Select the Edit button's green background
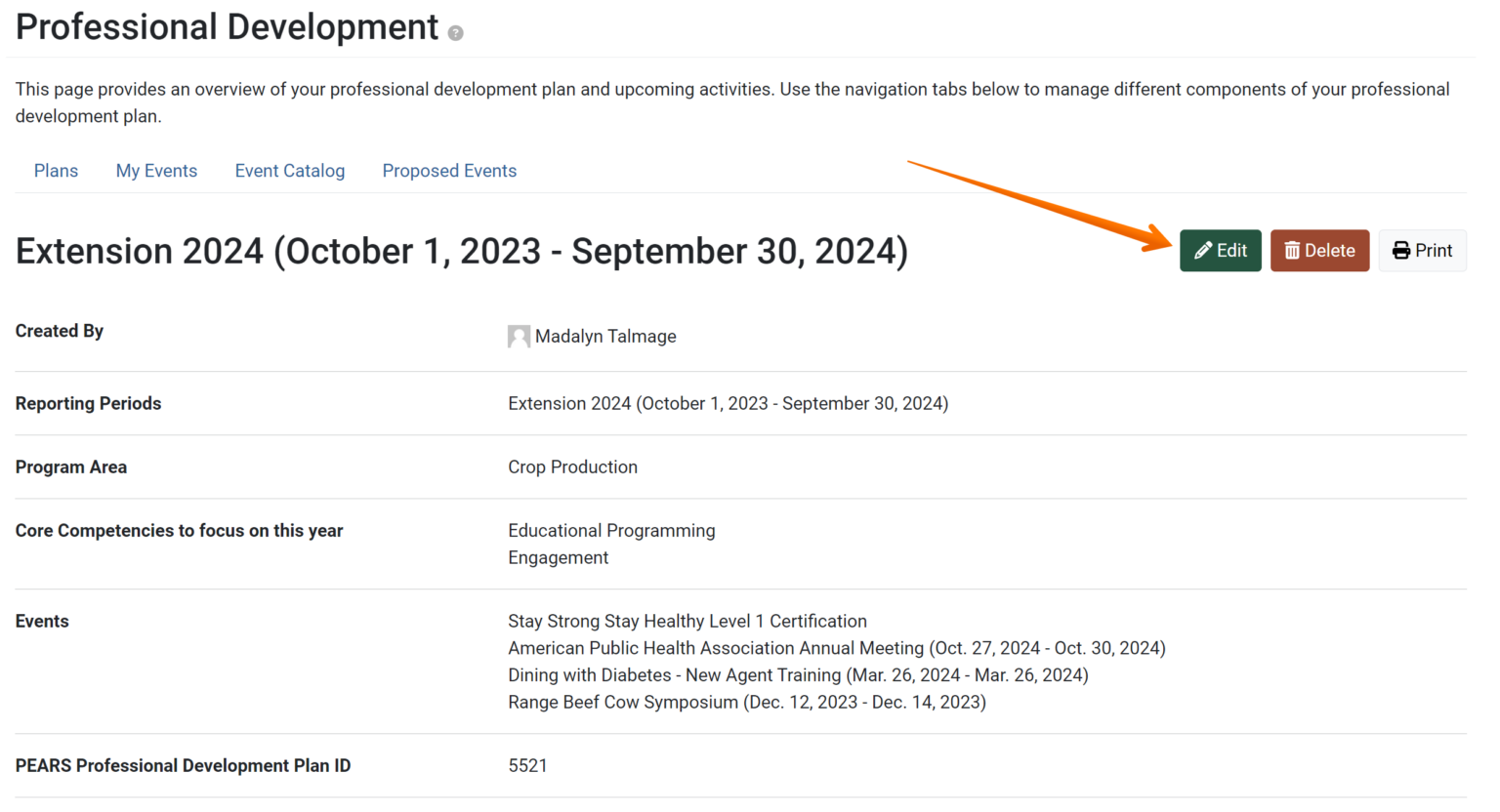The height and width of the screenshot is (812, 1500). (x=1221, y=250)
